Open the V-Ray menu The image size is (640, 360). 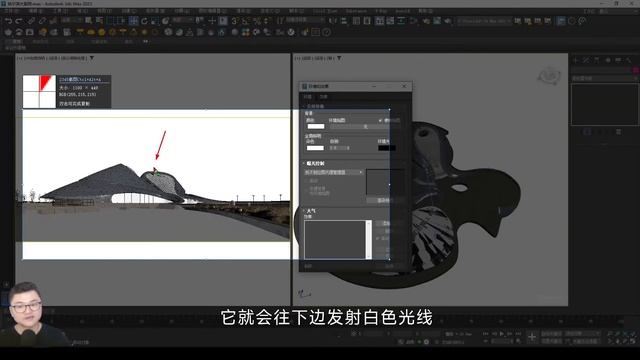381,11
